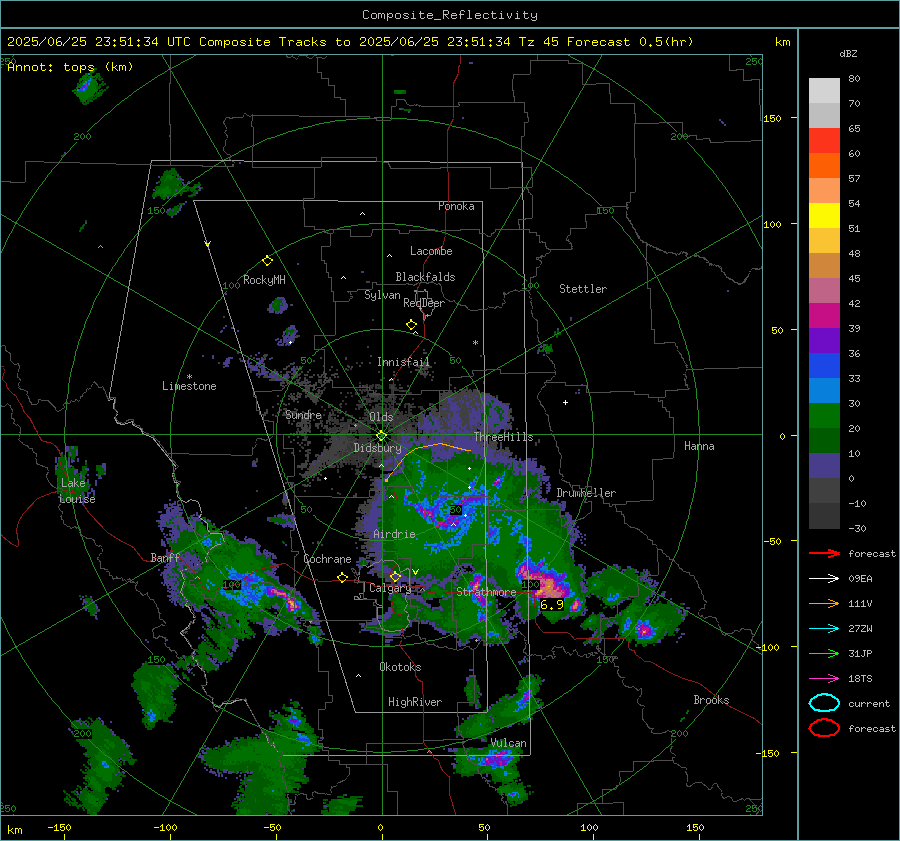Click the Banff label

[x=165, y=558]
